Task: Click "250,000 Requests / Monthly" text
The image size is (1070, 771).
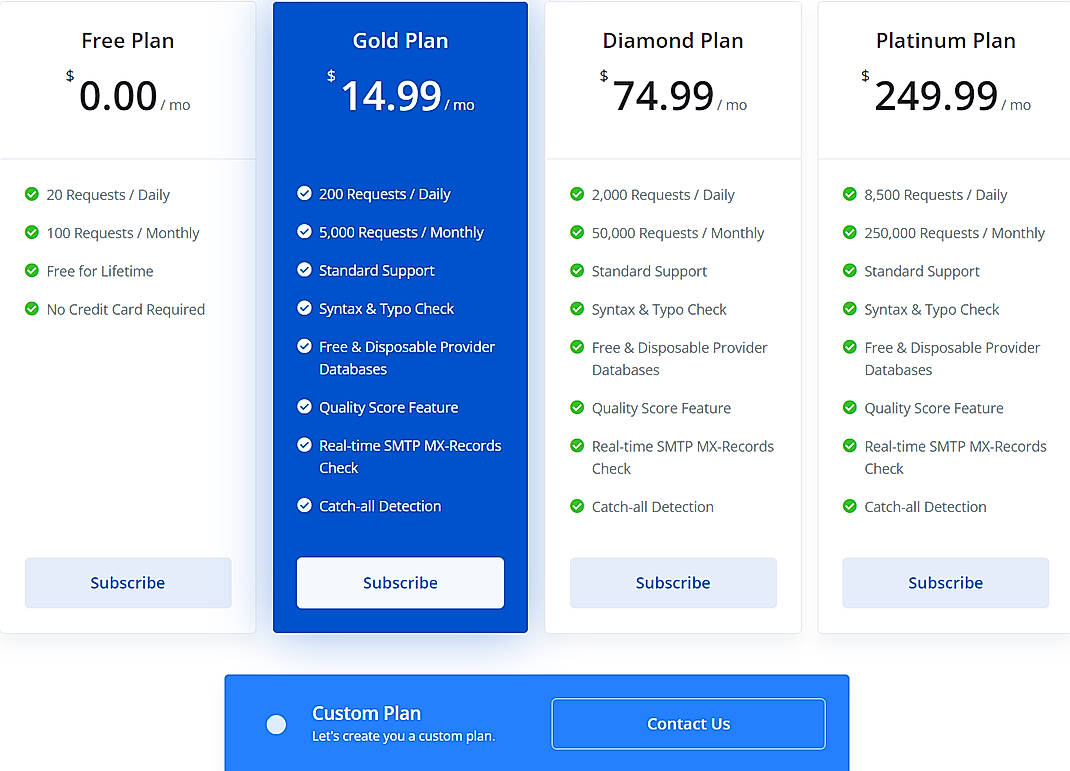Action: [x=955, y=233]
